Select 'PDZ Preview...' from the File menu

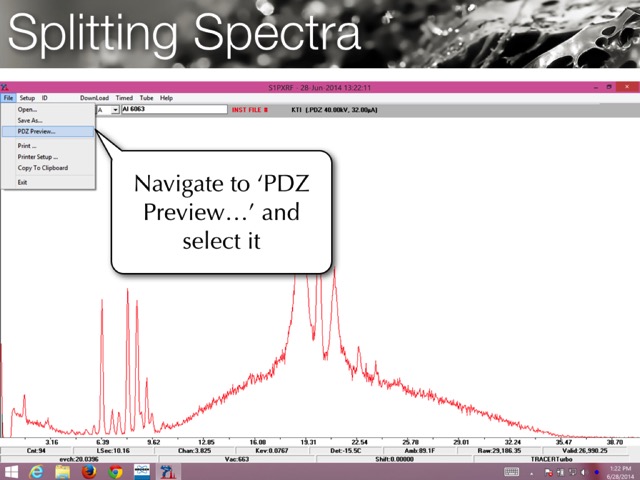click(x=36, y=131)
